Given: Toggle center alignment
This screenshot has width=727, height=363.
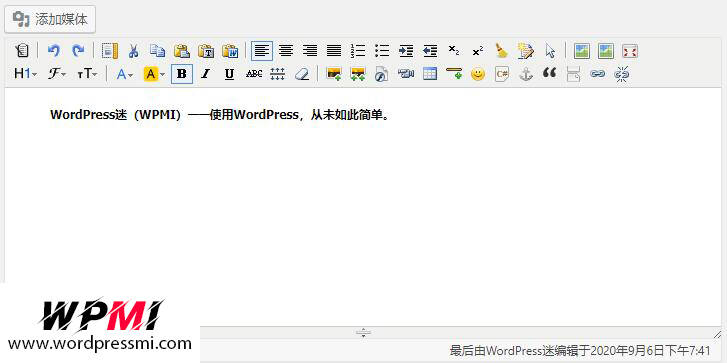Looking at the screenshot, I should 286,51.
